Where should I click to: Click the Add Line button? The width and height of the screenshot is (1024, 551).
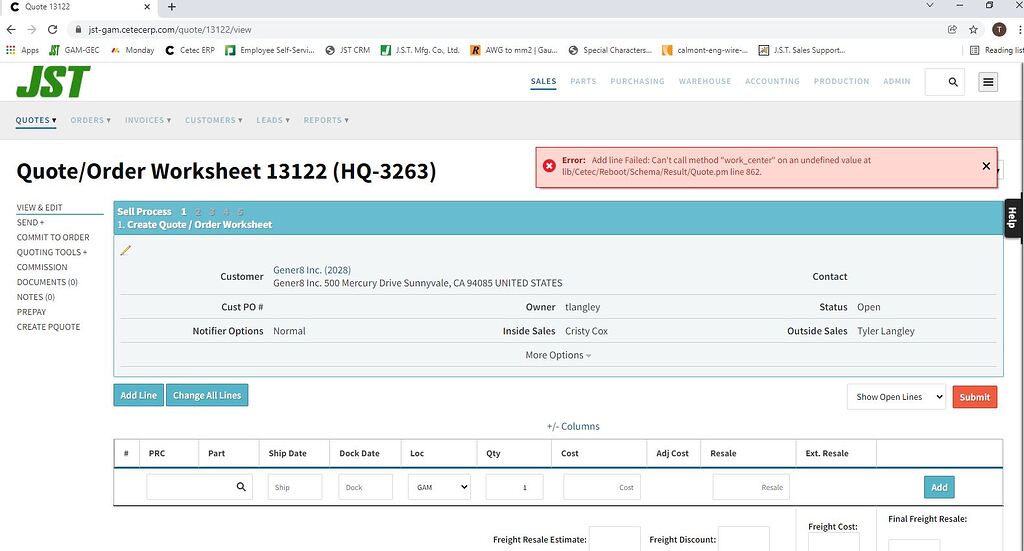[138, 395]
